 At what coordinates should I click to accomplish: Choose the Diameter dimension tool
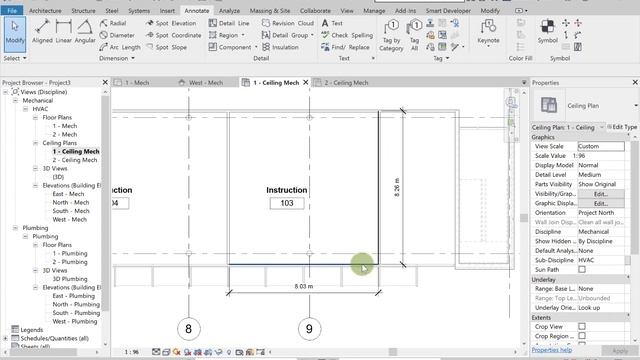(117, 35)
